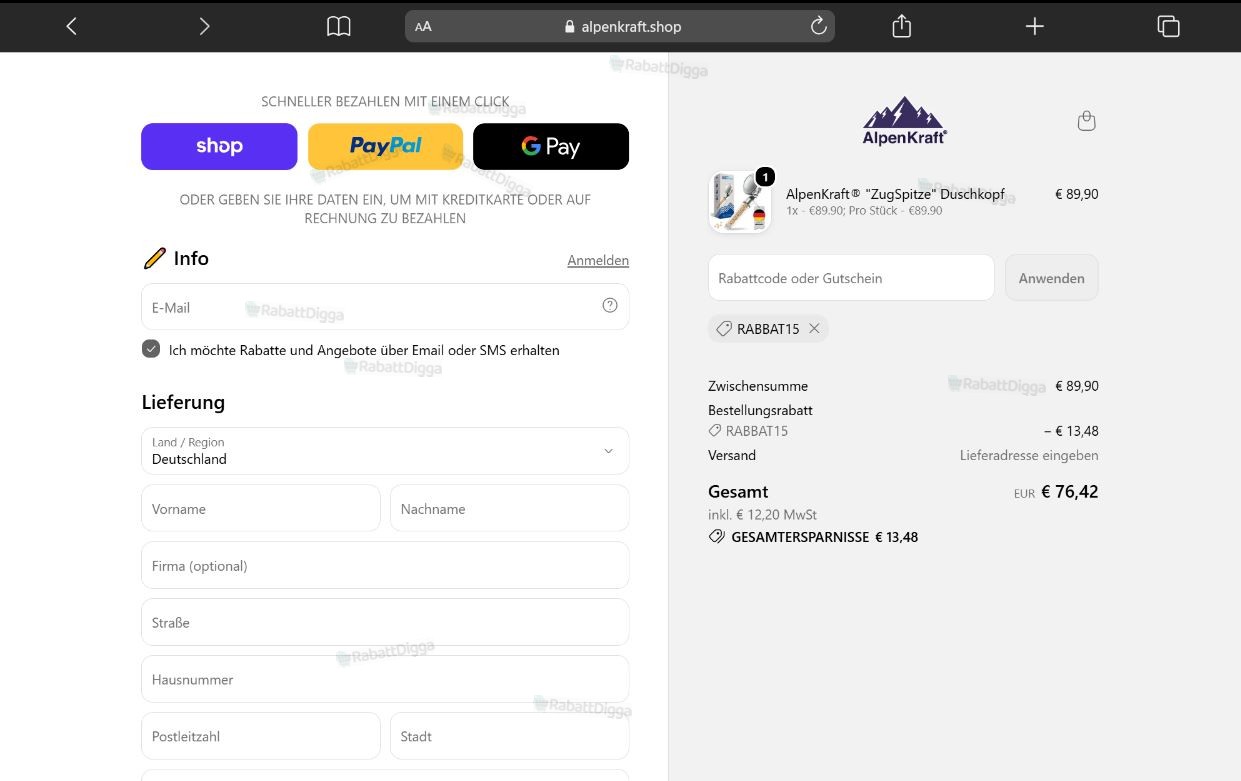Click the Anwenden discount apply button
This screenshot has width=1241, height=781.
pyautogui.click(x=1052, y=278)
